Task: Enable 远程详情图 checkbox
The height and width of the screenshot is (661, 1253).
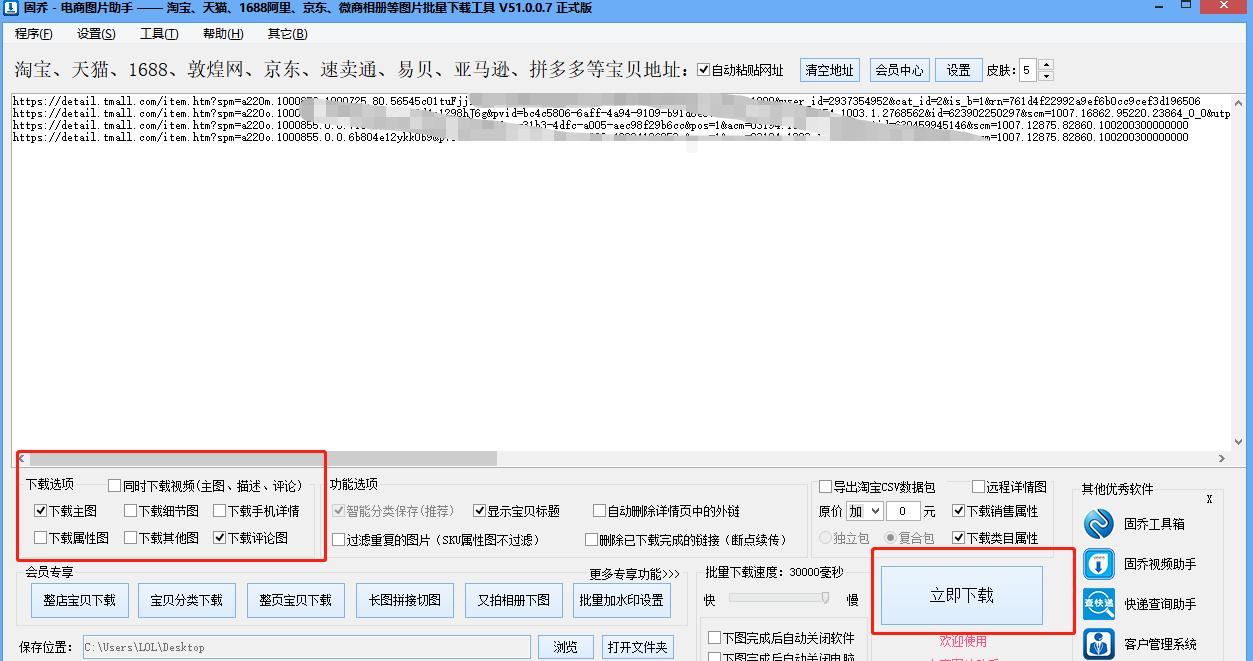Action: pyautogui.click(x=978, y=487)
